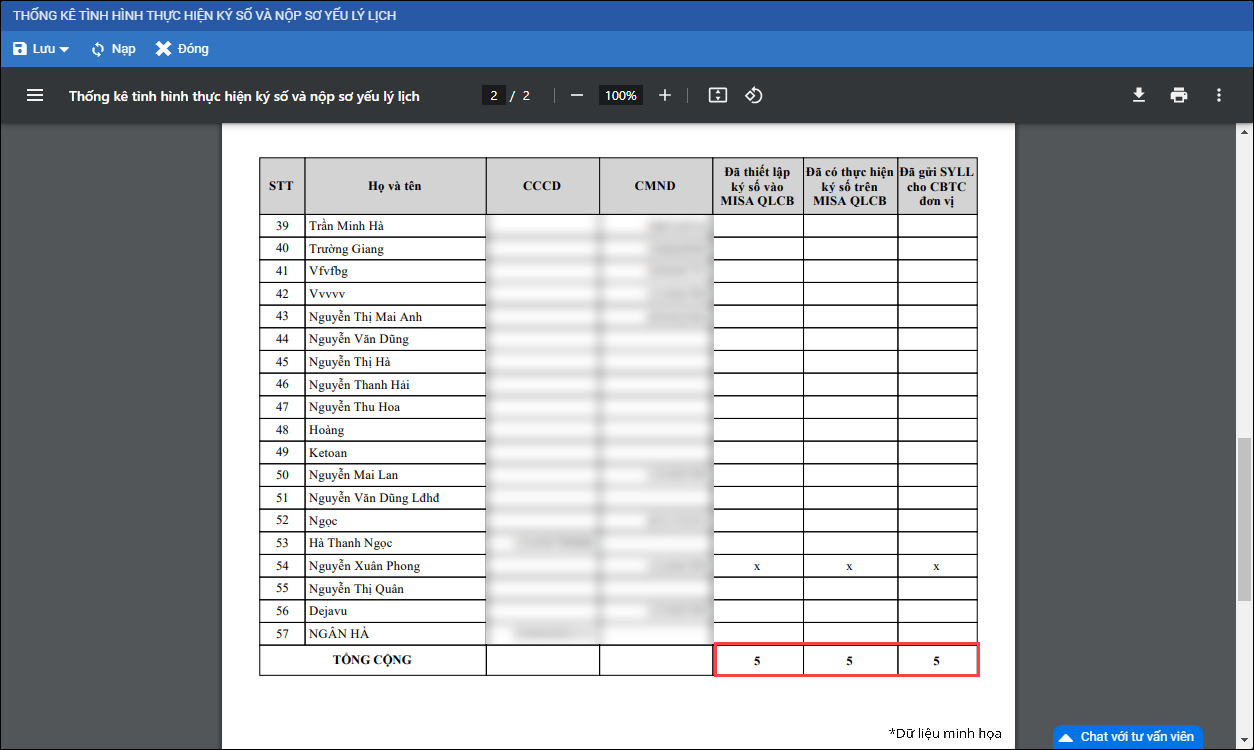This screenshot has height=750, width=1254.
Task: Expand the Lưu dropdown arrow
Action: pos(64,50)
